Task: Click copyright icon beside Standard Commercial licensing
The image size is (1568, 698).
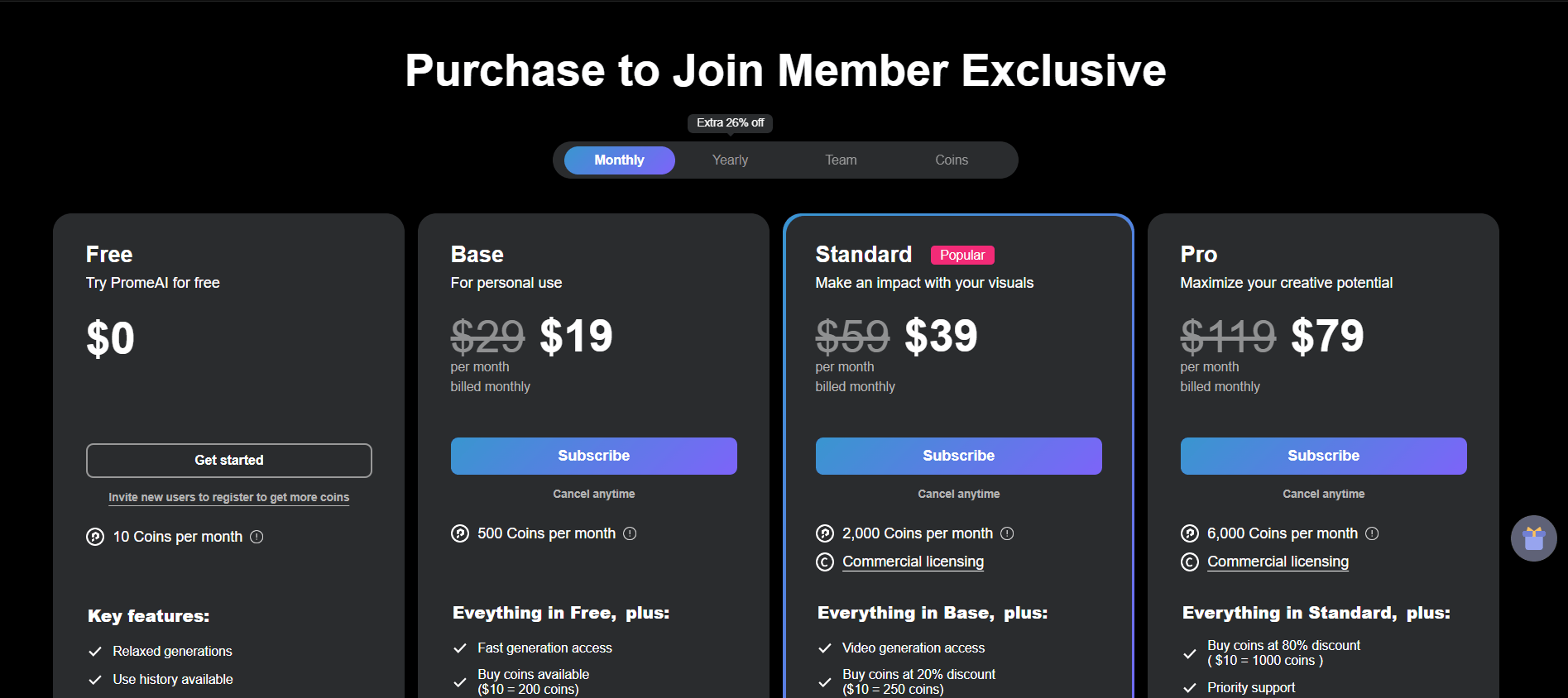Action: point(825,562)
